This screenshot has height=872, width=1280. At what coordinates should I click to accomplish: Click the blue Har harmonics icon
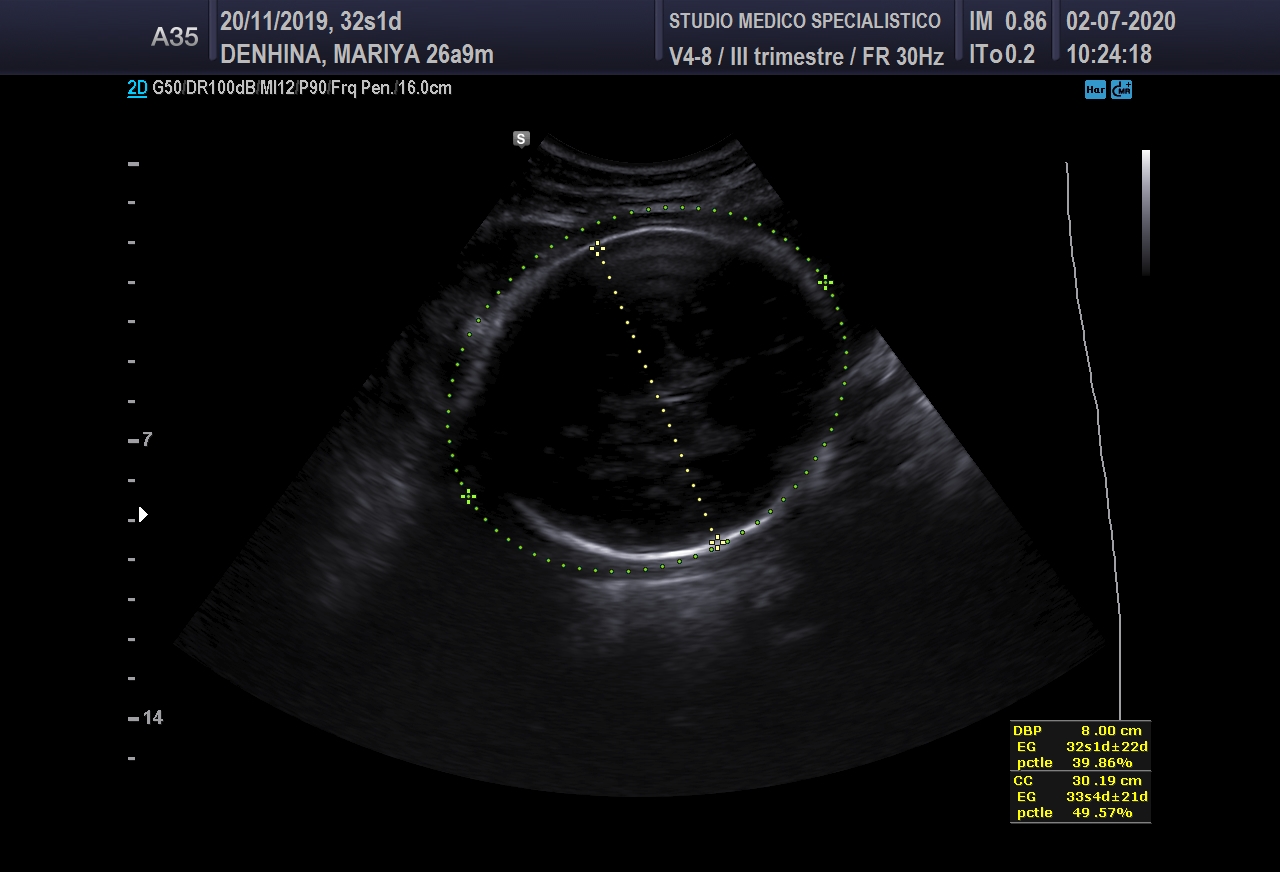[1095, 90]
